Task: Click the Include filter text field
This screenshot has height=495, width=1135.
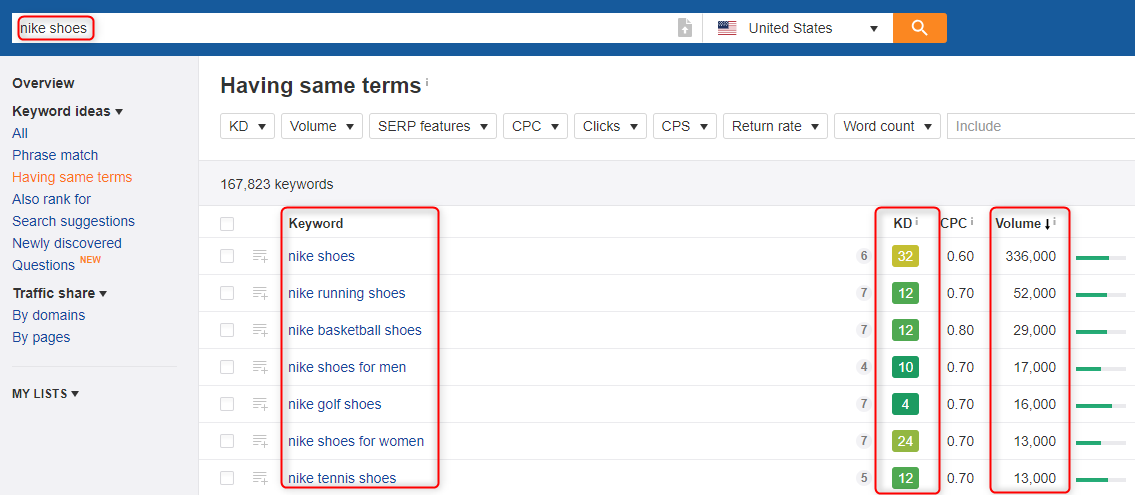Action: click(x=1041, y=126)
